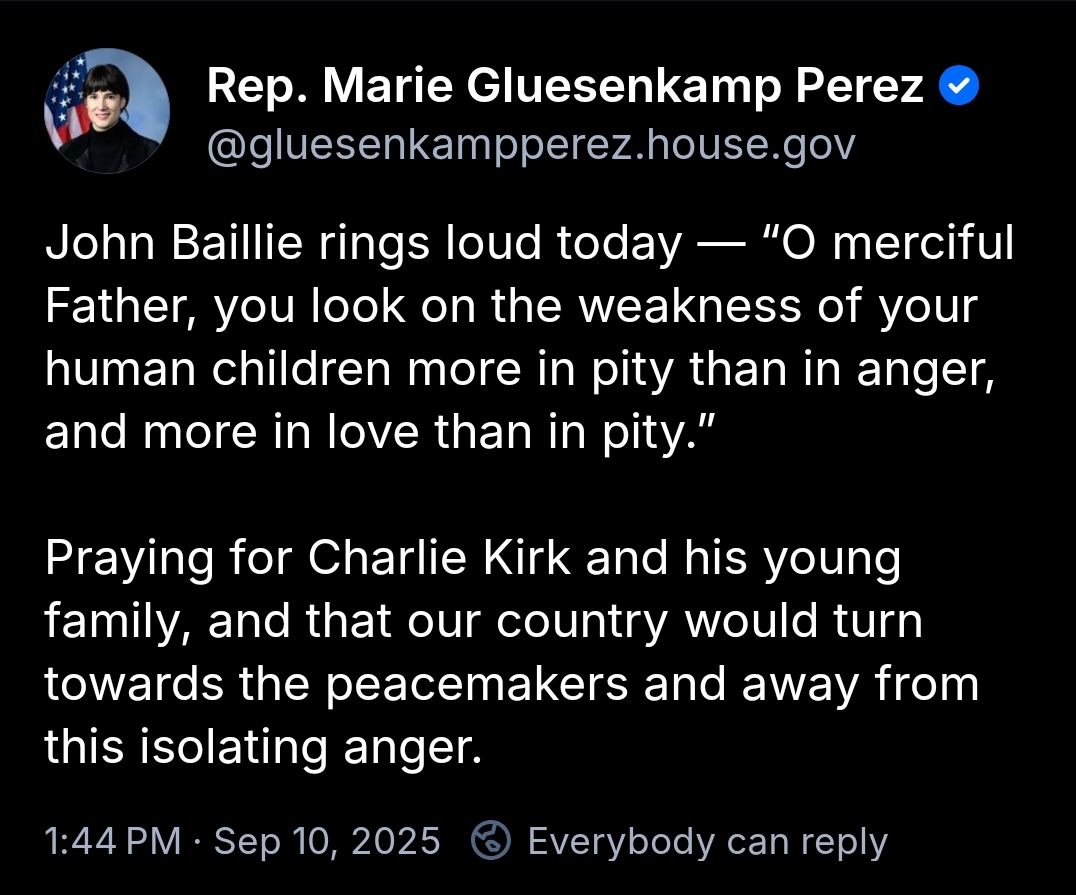Screen dimensions: 1076x895
Task: Click the "Charlie Kirk" name in post
Action: (x=439, y=560)
